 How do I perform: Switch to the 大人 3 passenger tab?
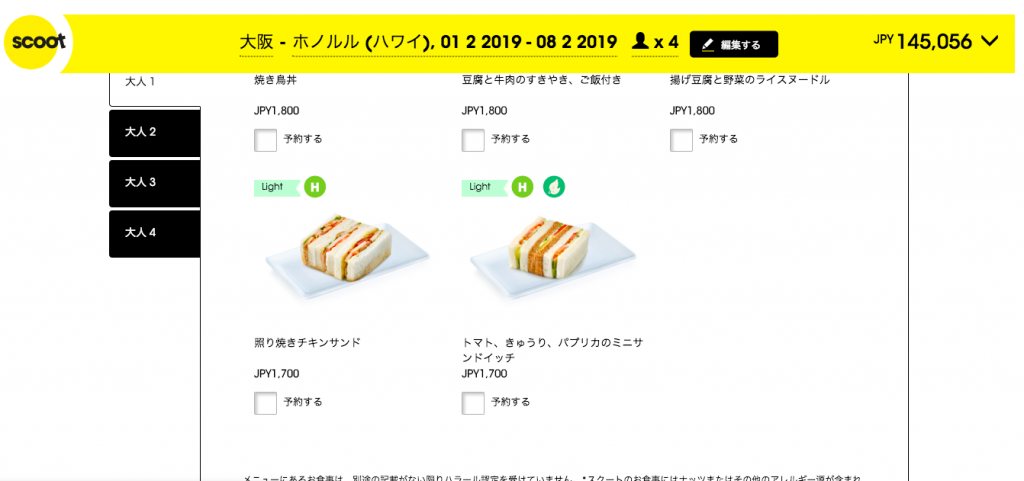click(x=155, y=183)
